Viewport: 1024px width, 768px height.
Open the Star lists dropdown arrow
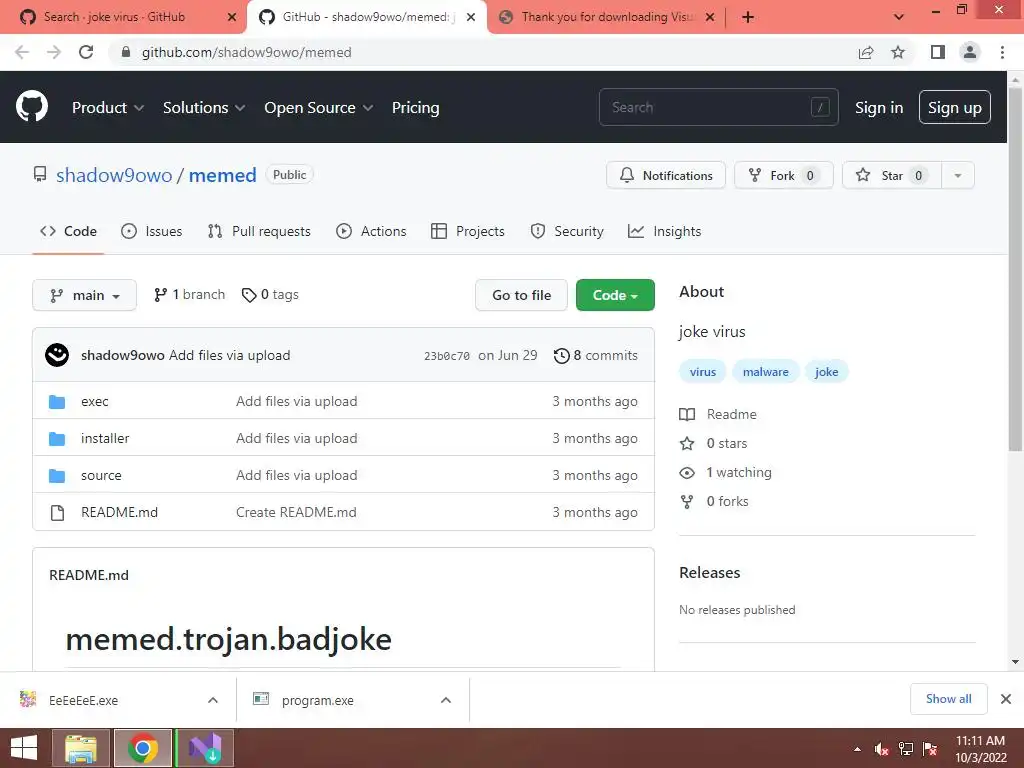click(957, 176)
